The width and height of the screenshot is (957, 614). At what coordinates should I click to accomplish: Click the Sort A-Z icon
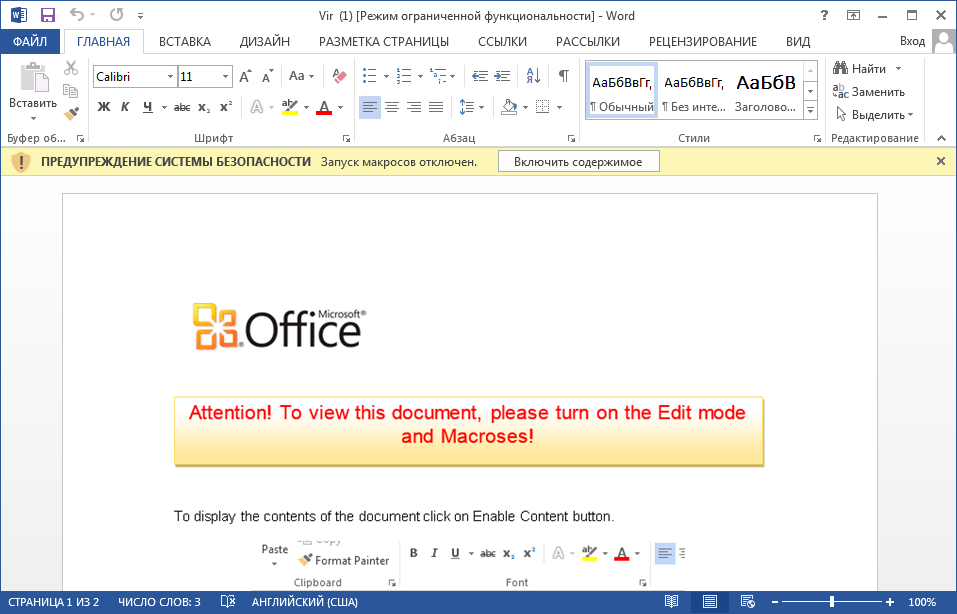pos(533,76)
